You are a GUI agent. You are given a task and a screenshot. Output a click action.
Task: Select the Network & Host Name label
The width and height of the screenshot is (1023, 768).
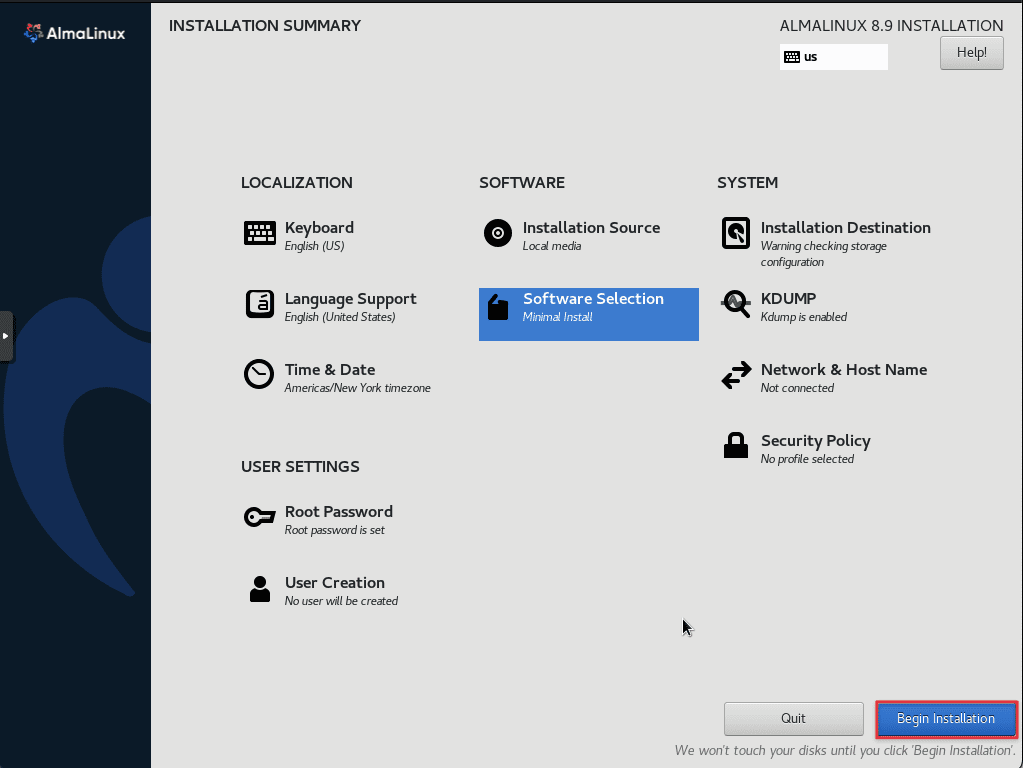pyautogui.click(x=843, y=370)
